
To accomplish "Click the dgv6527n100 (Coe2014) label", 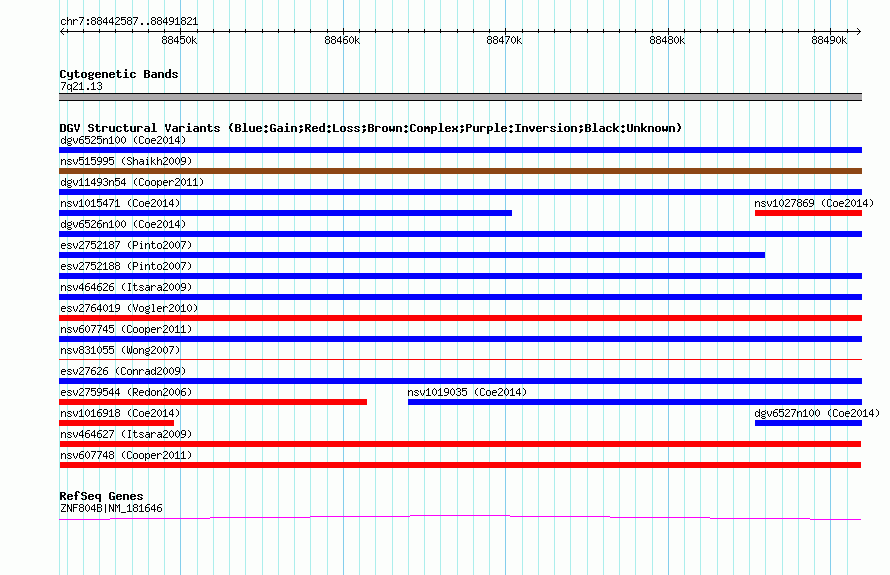I will [817, 413].
